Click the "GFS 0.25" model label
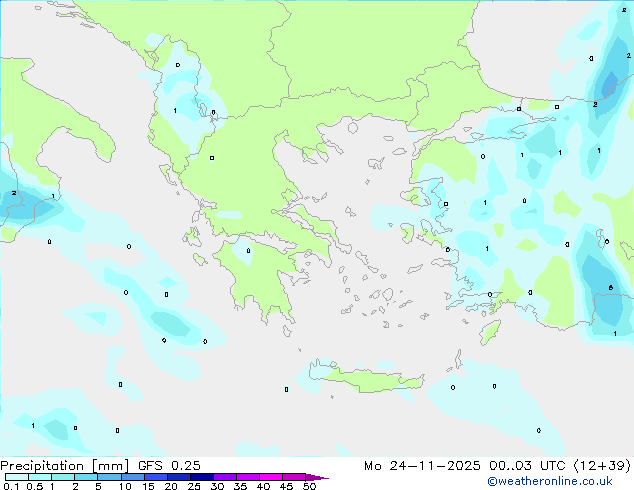Image resolution: width=634 pixels, height=490 pixels. point(169,466)
